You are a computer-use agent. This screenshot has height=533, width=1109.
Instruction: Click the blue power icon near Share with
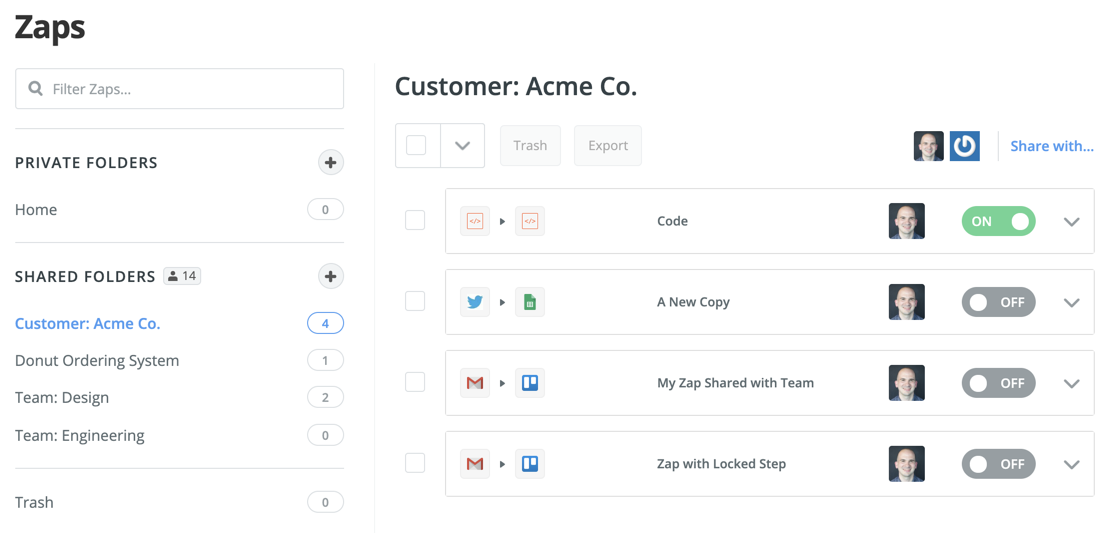tap(964, 146)
